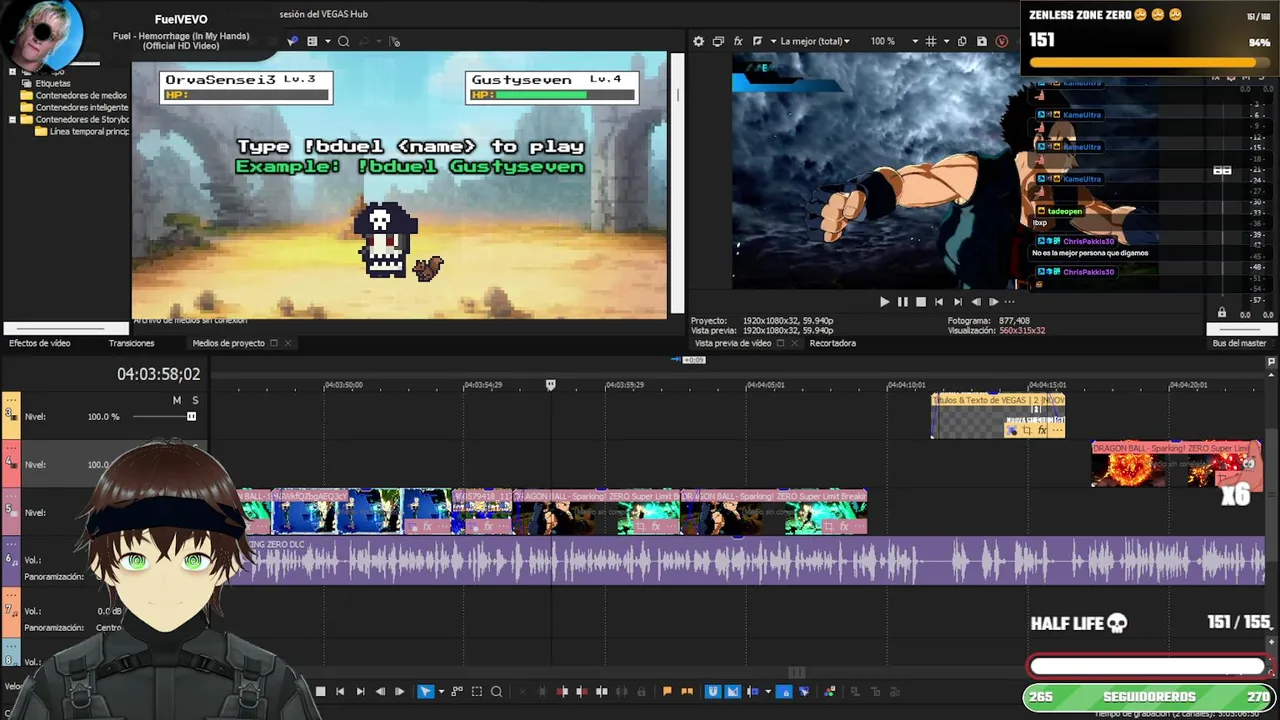
Task: Click the Split event icon
Action: (x=602, y=691)
